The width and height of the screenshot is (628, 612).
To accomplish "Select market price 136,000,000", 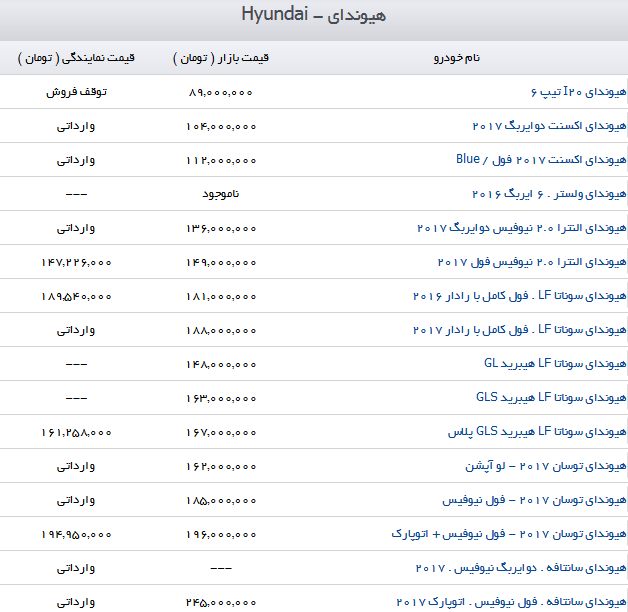I will (221, 229).
